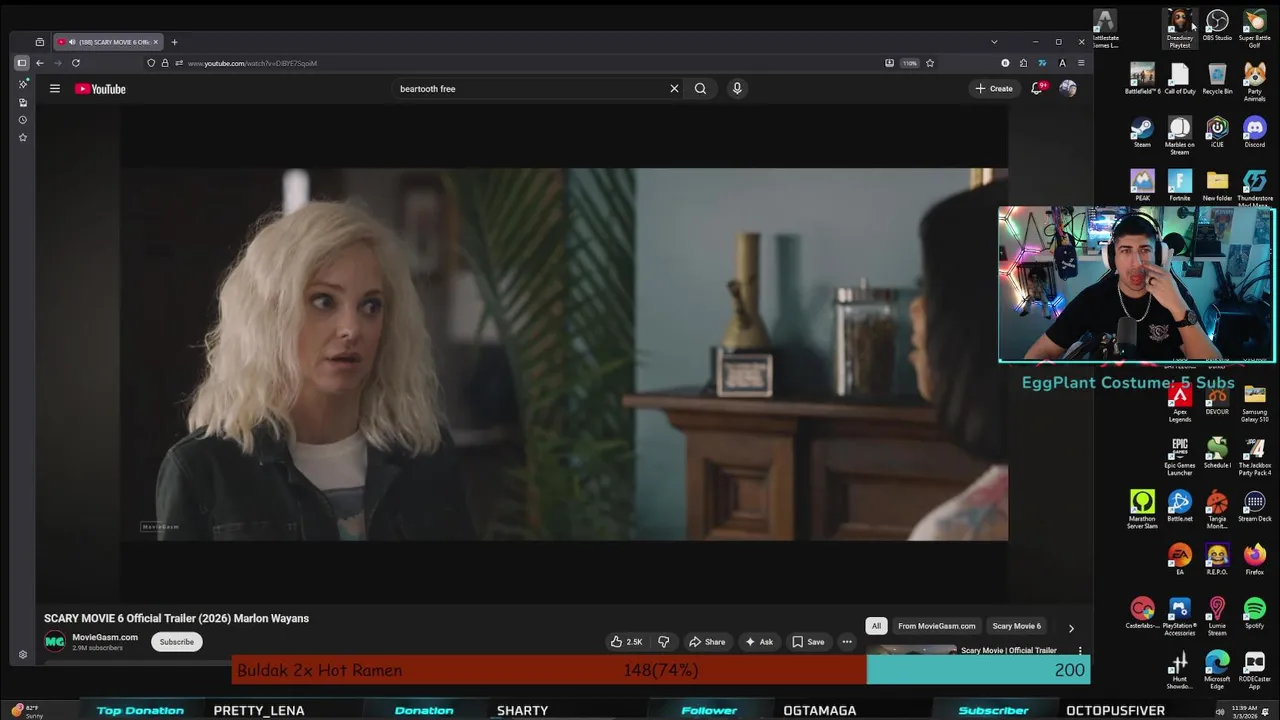Open a new browser tab
The image size is (1280, 720).
point(174,42)
